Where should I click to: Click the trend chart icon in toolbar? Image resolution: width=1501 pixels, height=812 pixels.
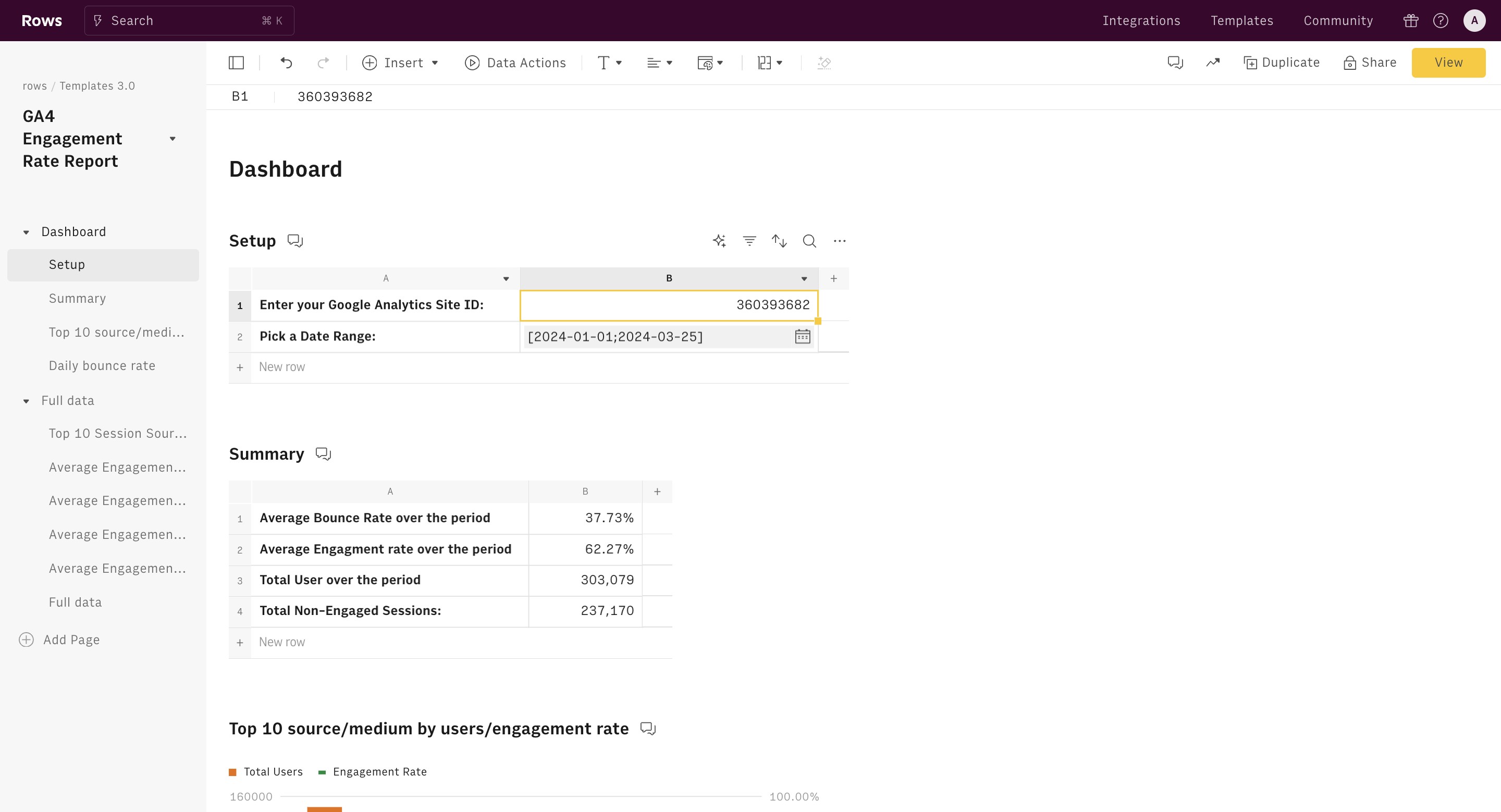click(x=1213, y=63)
